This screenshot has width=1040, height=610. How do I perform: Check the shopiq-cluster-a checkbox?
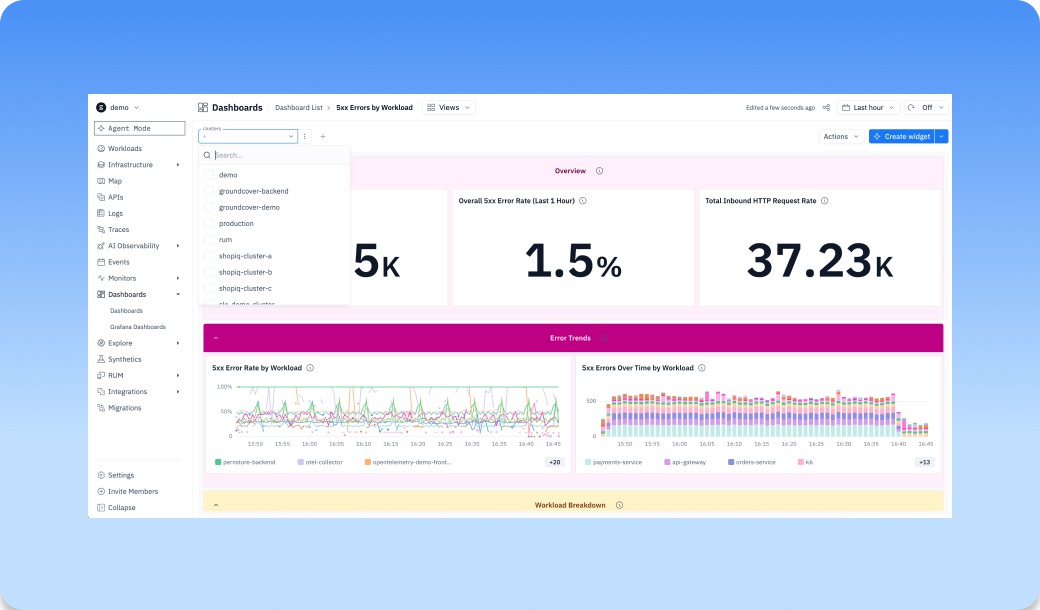(209, 256)
